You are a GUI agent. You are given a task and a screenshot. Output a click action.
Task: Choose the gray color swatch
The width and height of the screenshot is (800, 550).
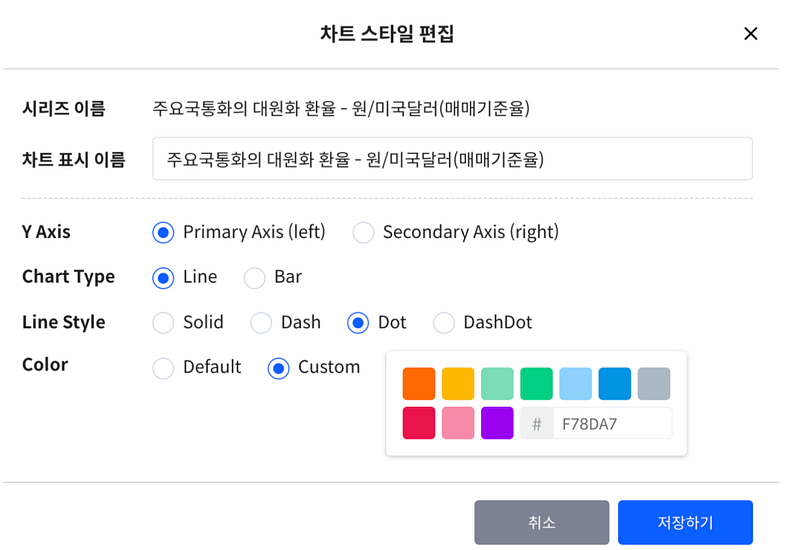tap(654, 384)
